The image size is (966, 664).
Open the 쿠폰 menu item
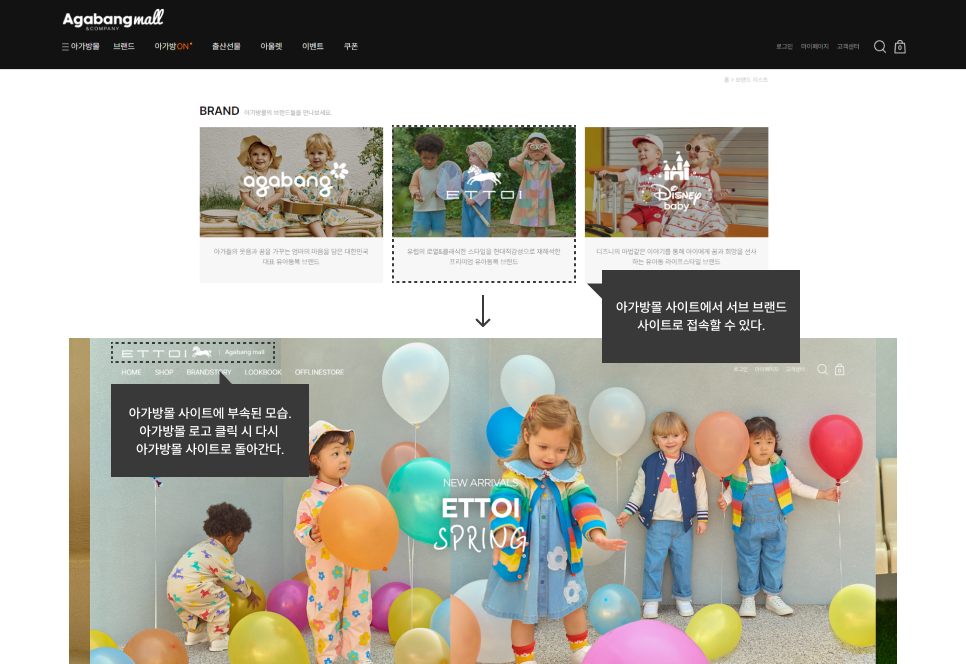click(351, 47)
